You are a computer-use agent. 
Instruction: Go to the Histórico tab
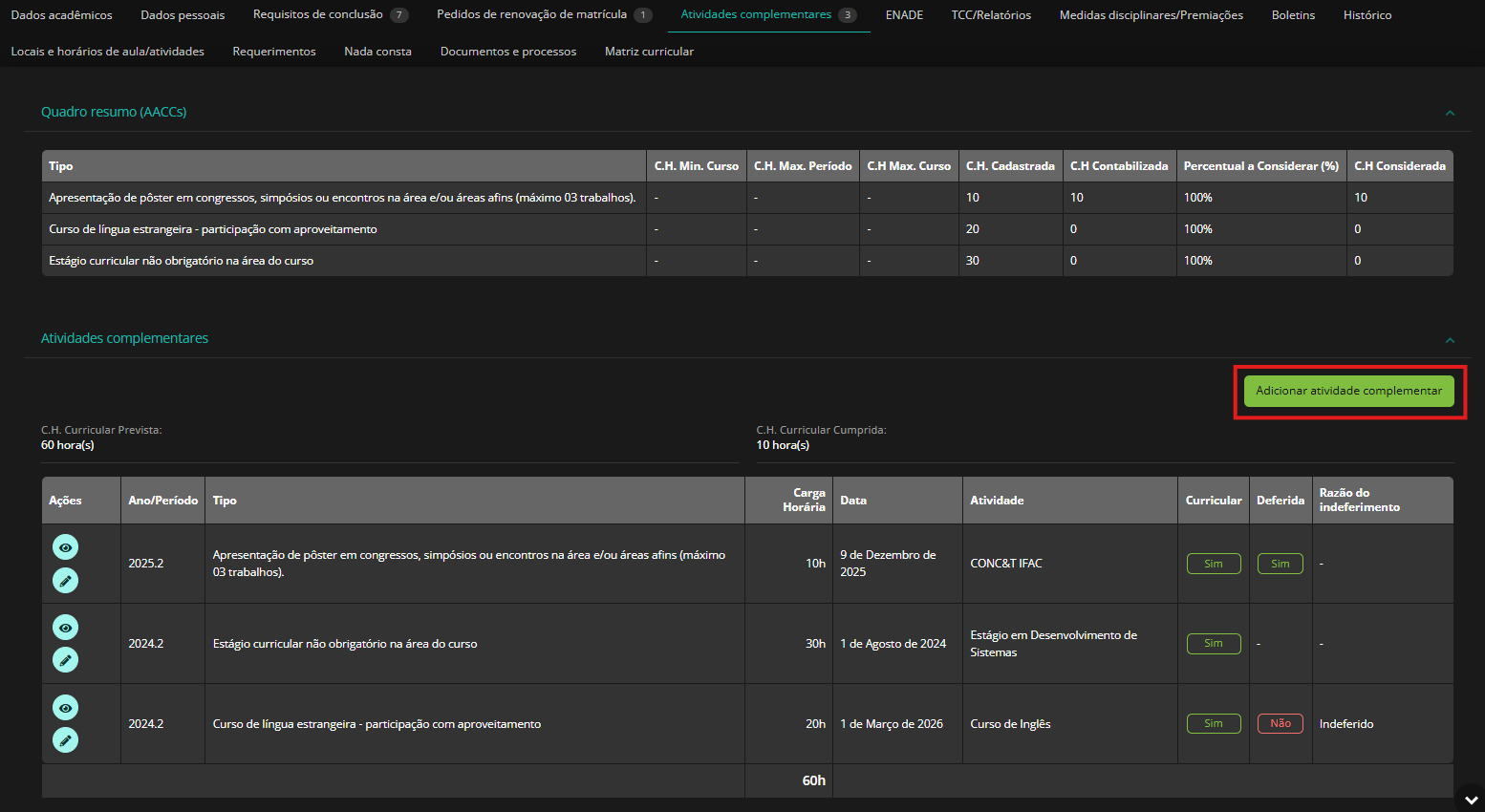pos(1367,15)
